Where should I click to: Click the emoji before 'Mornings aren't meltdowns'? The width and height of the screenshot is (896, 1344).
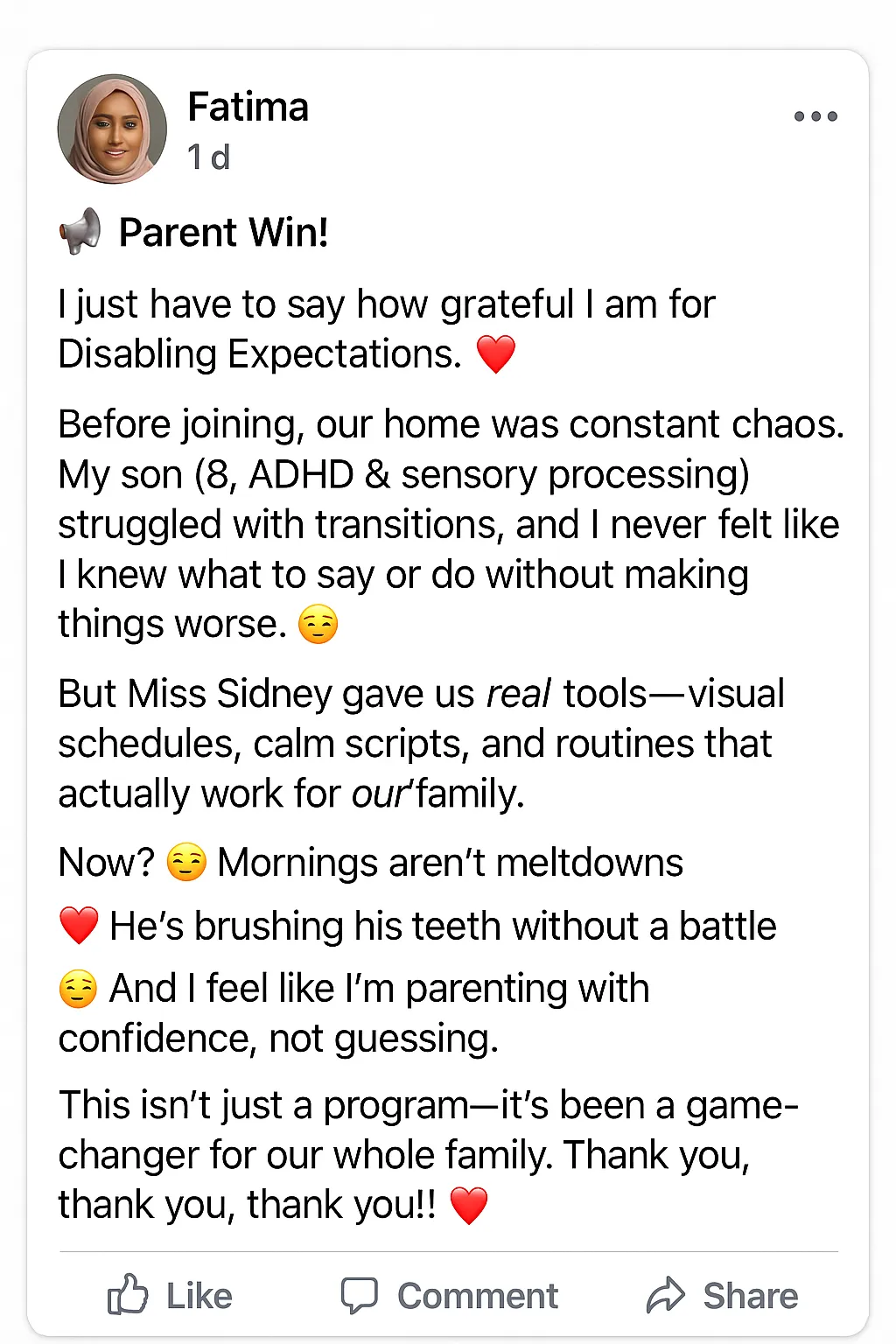186,862
